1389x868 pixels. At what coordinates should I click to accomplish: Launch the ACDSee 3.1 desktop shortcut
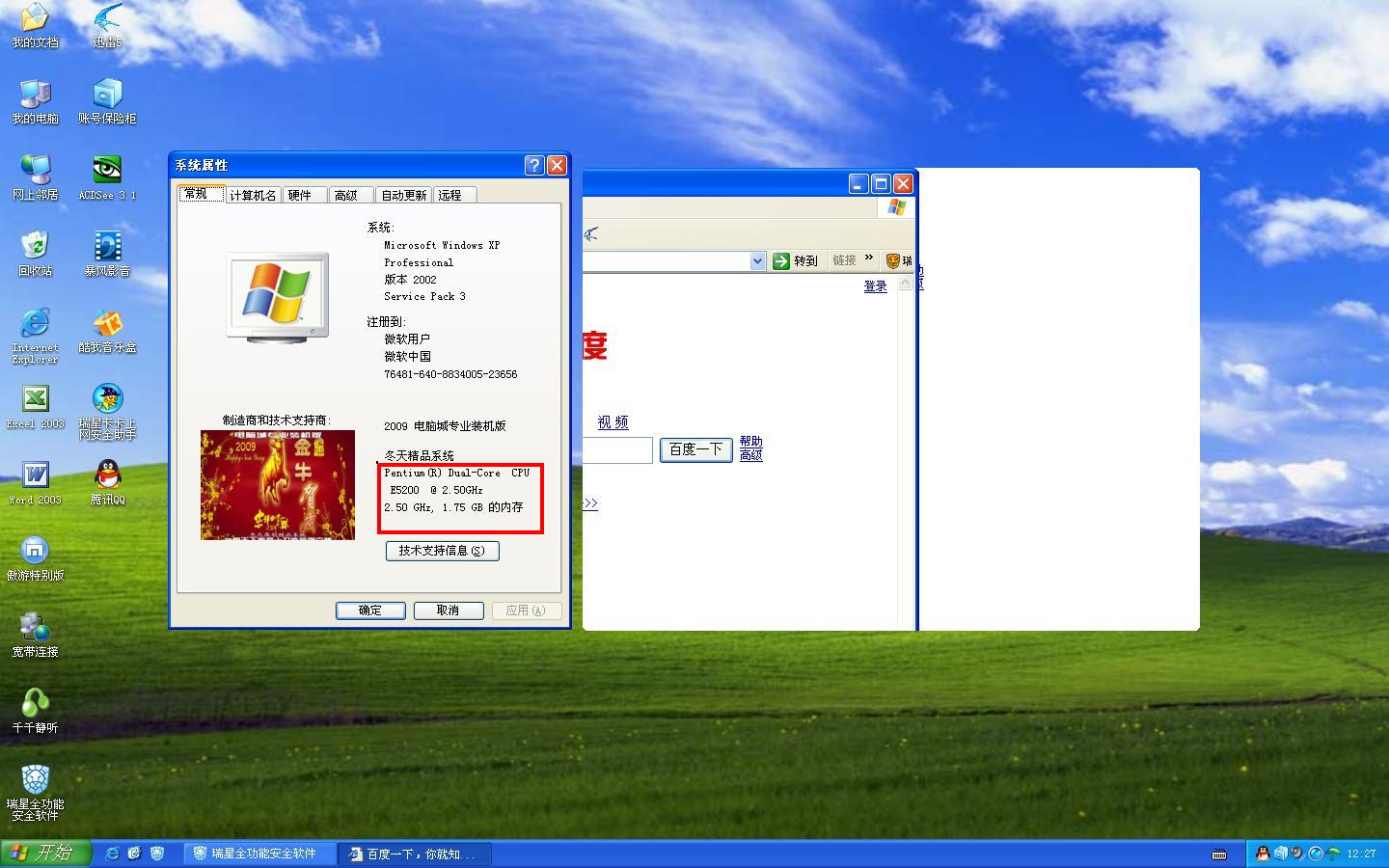pyautogui.click(x=107, y=177)
